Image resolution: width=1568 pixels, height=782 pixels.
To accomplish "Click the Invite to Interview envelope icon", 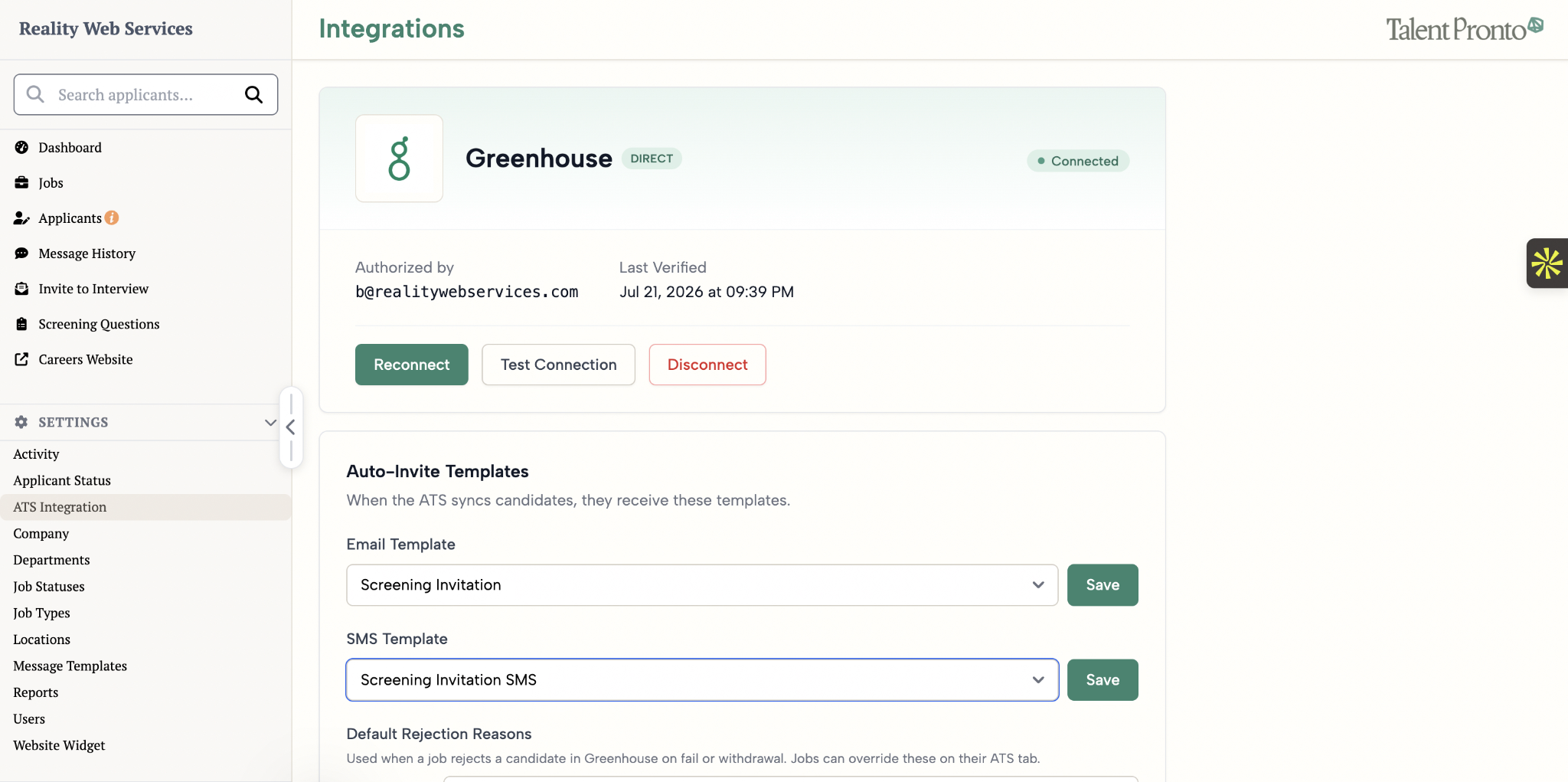I will coord(21,289).
